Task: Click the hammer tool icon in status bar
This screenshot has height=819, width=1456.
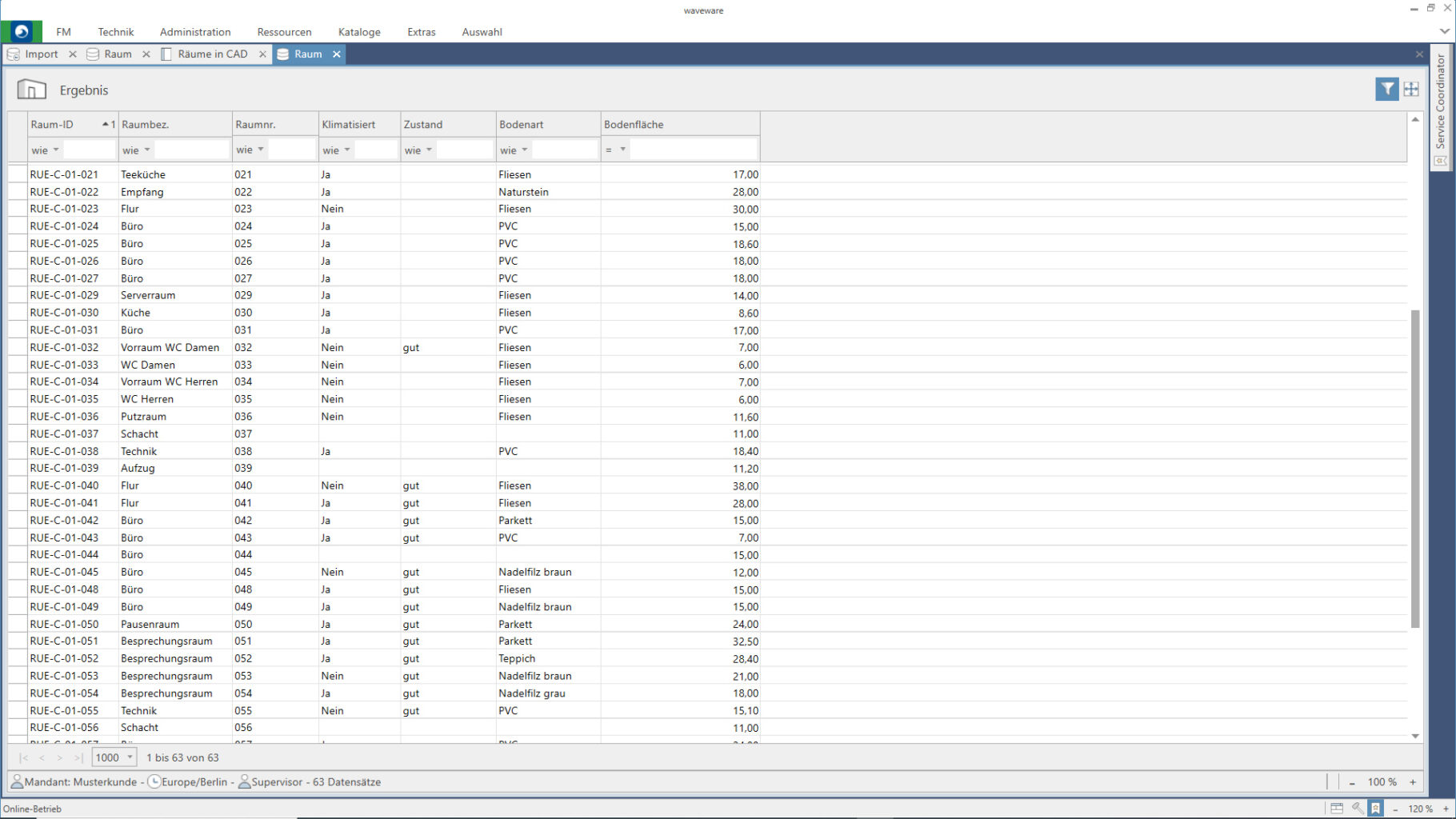Action: tap(1357, 808)
